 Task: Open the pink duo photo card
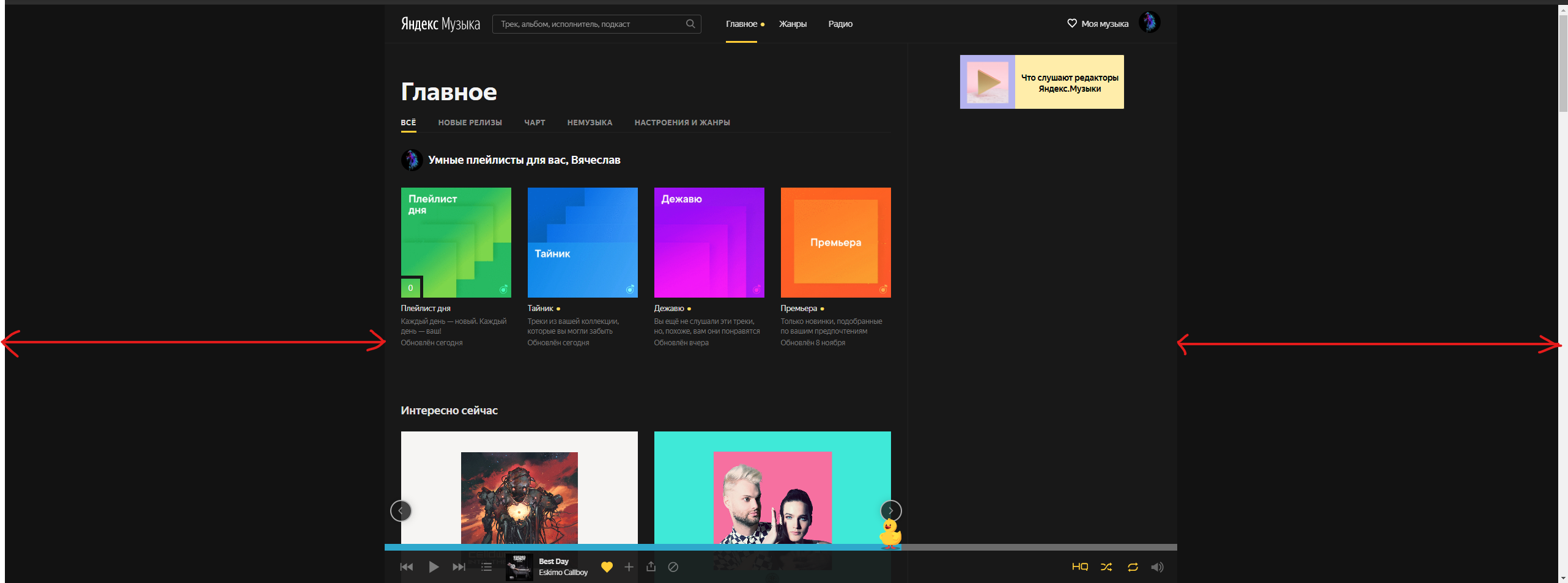pos(772,488)
